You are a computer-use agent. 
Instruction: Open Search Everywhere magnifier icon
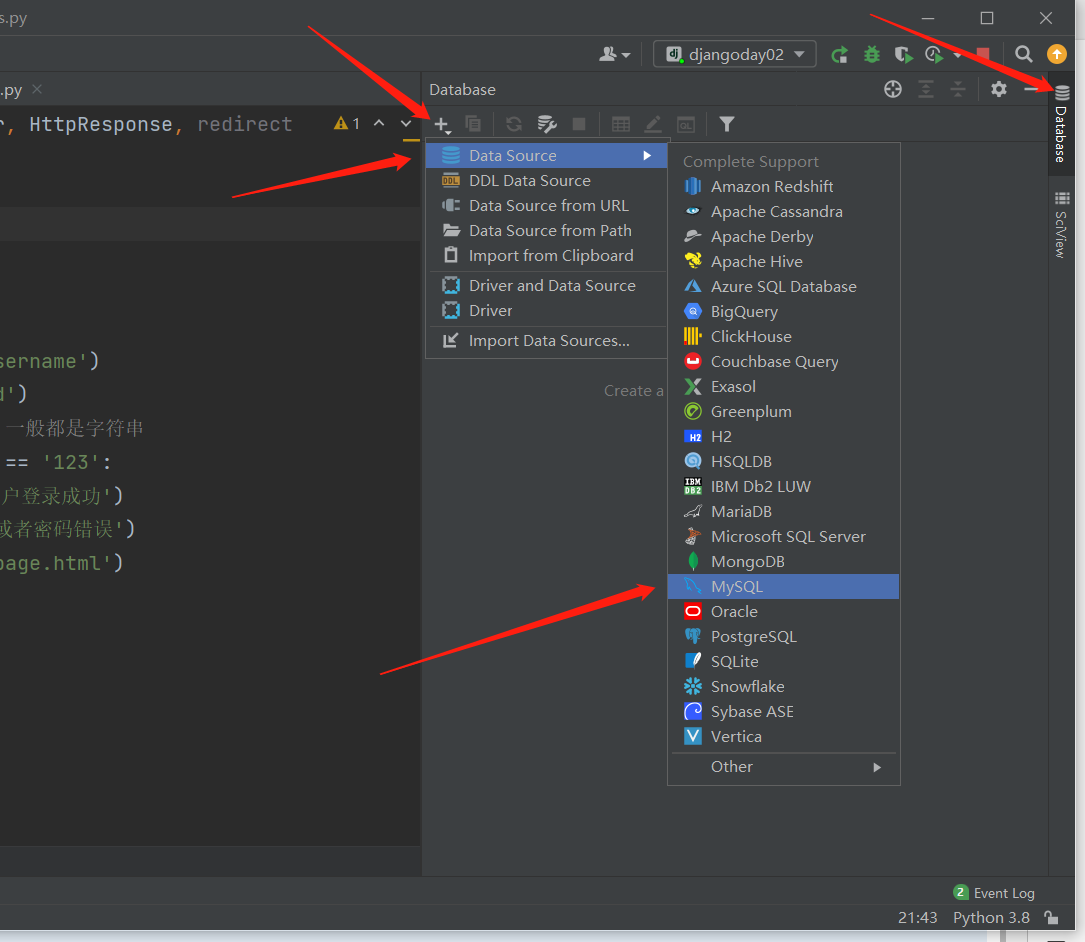tap(1023, 54)
